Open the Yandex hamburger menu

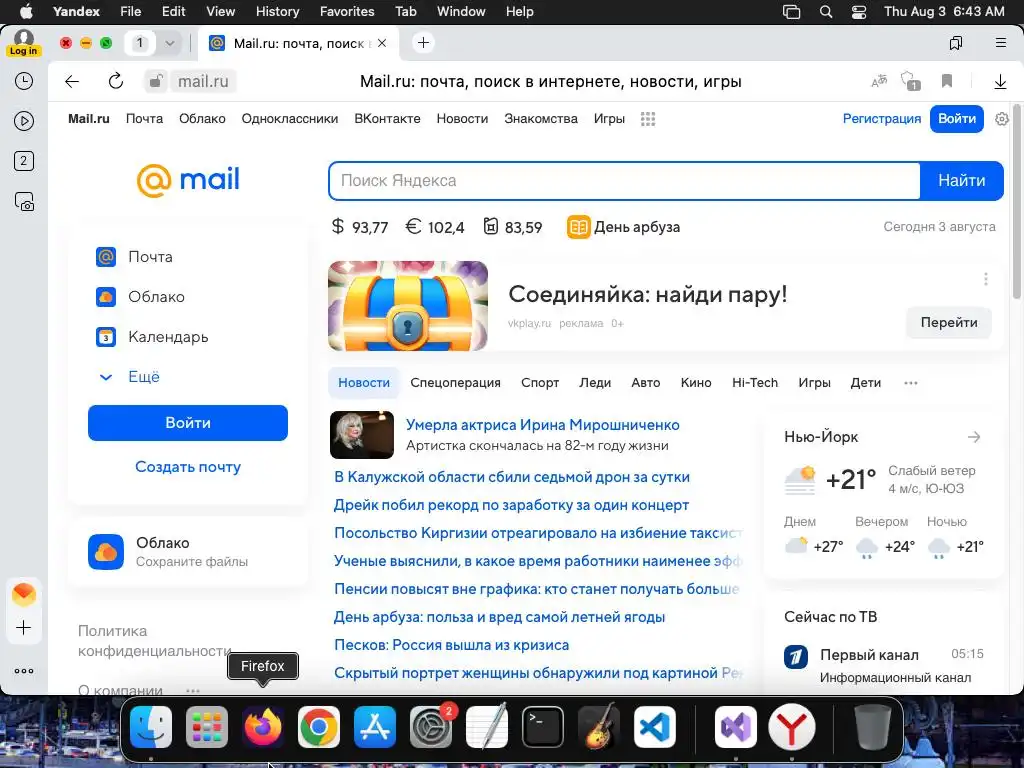click(x=1000, y=43)
